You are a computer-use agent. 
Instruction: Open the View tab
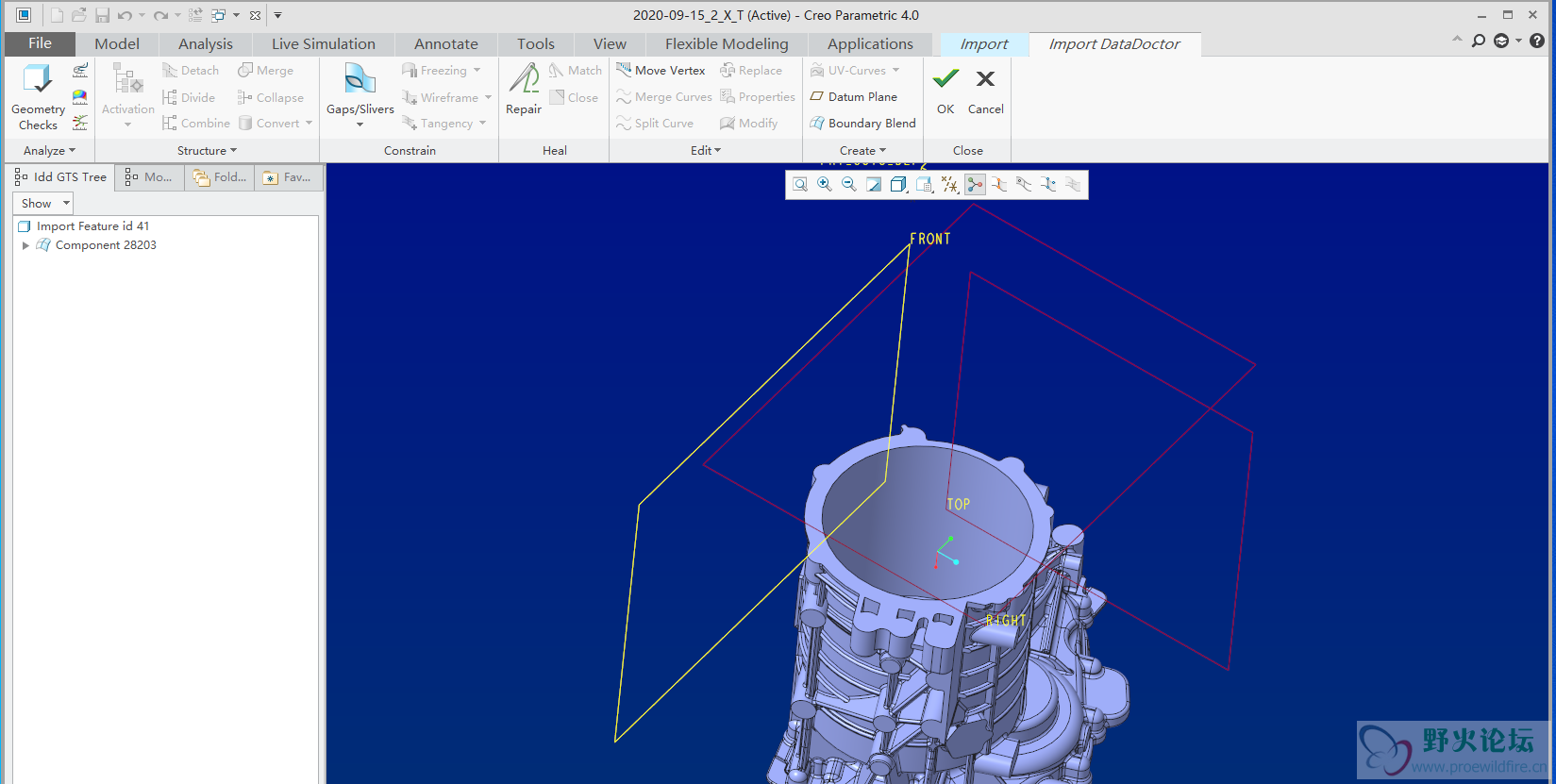coord(610,44)
